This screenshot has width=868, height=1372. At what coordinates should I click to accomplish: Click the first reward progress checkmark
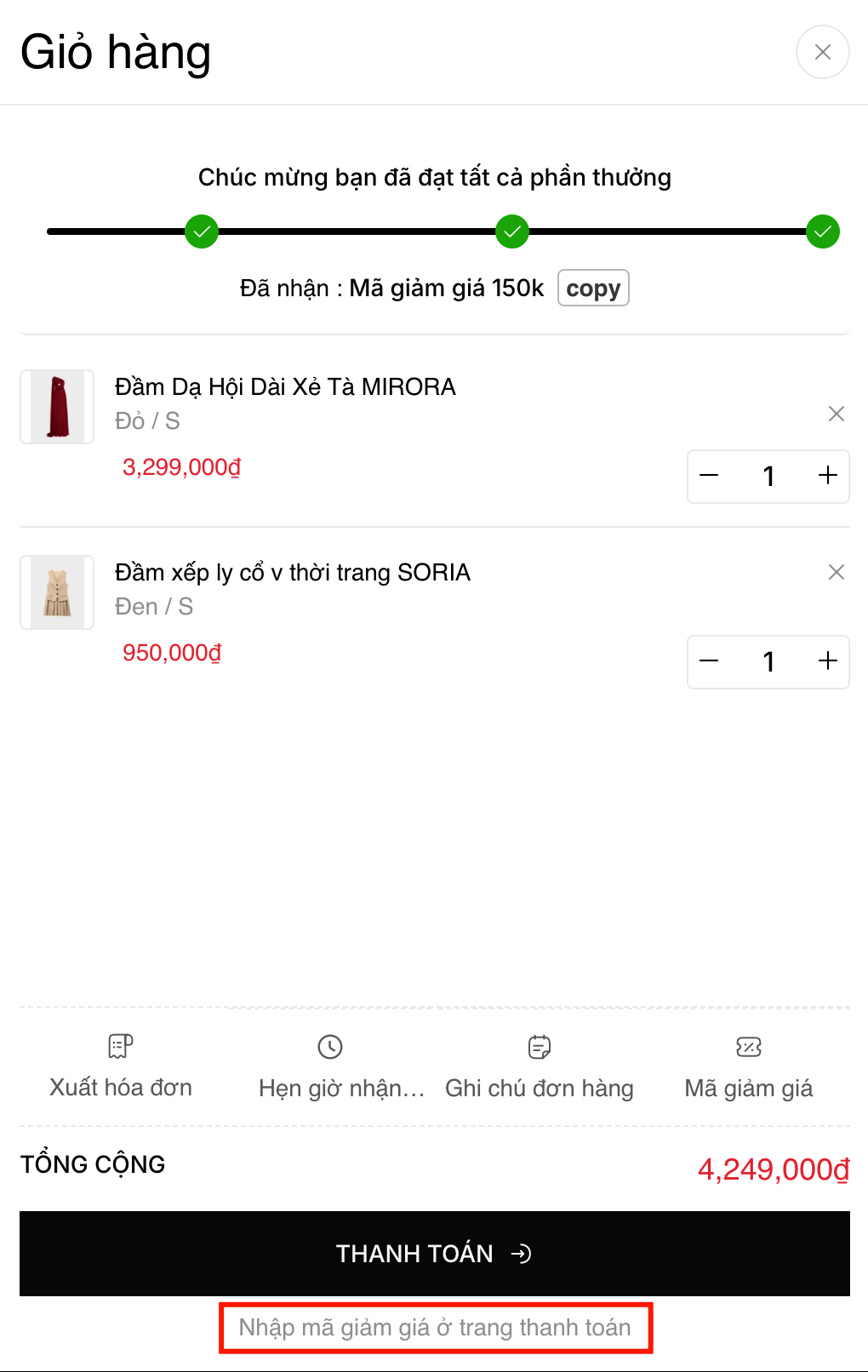coord(202,232)
